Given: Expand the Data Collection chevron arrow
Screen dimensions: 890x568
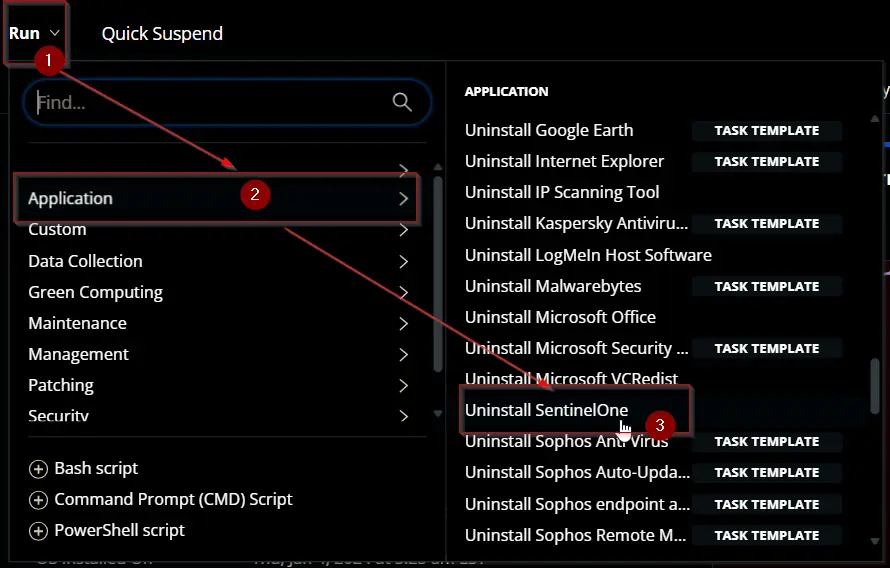Looking at the screenshot, I should 404,262.
